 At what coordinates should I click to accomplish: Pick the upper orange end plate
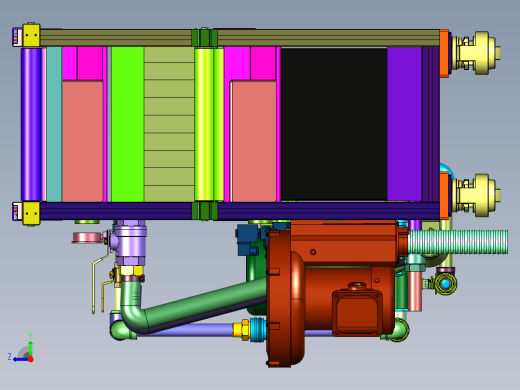click(x=444, y=53)
